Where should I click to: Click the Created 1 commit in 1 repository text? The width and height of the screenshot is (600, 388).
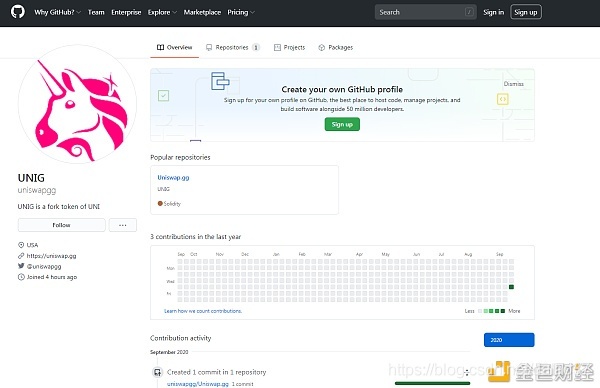(x=217, y=372)
